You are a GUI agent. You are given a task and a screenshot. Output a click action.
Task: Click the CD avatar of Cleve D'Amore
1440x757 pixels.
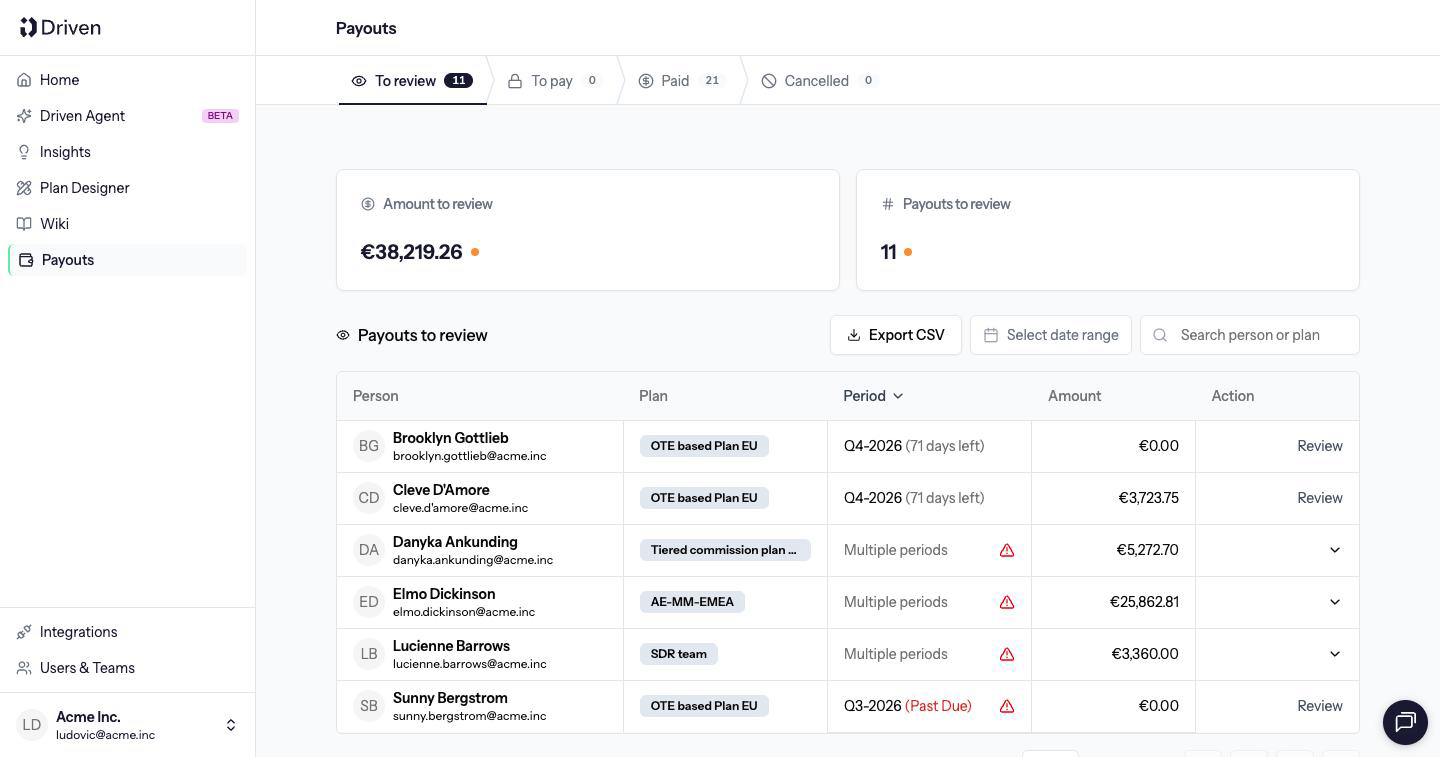pyautogui.click(x=369, y=498)
